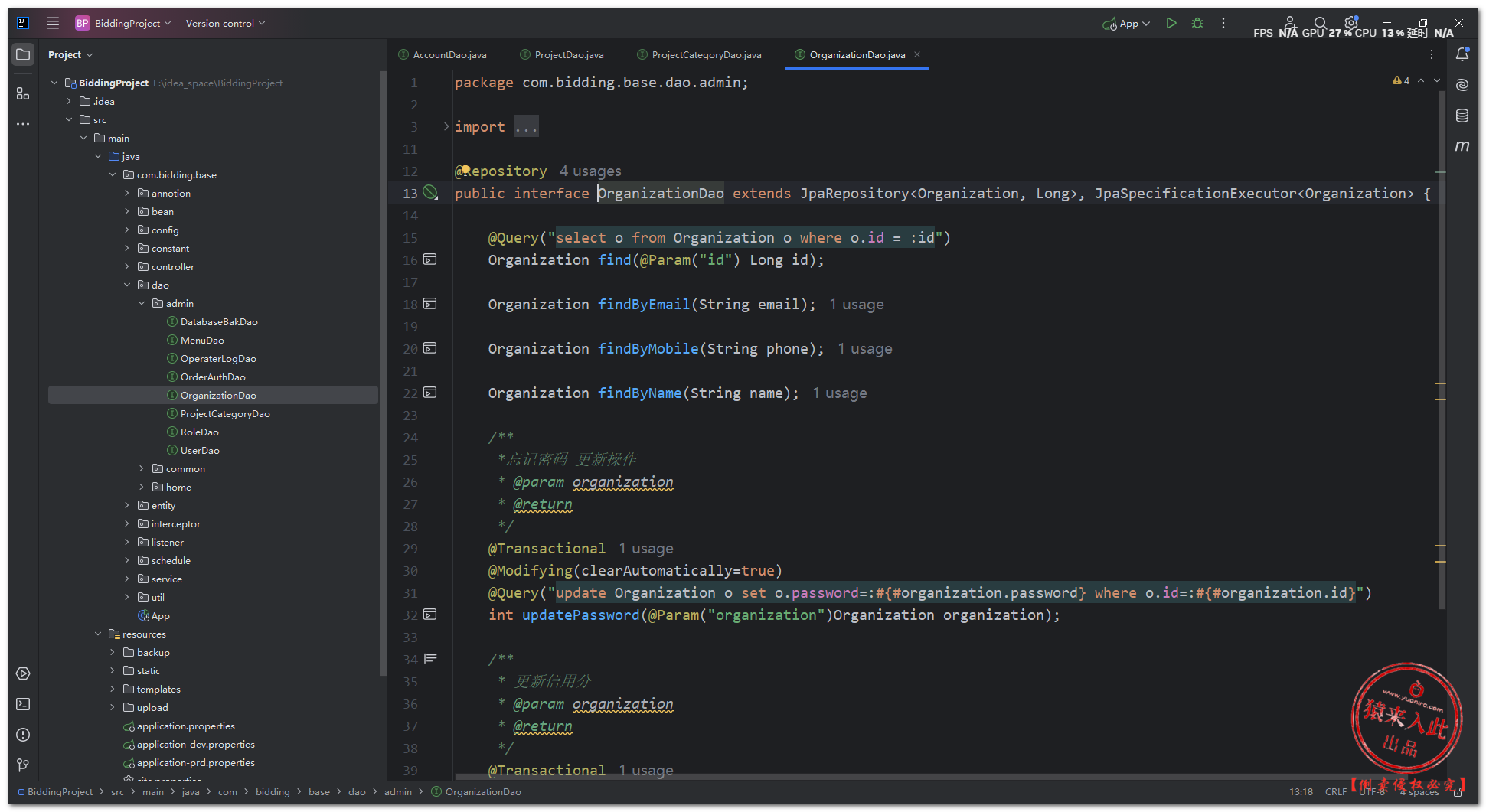1486x812 pixels.
Task: Open the Notifications bell panel
Action: tap(1462, 54)
